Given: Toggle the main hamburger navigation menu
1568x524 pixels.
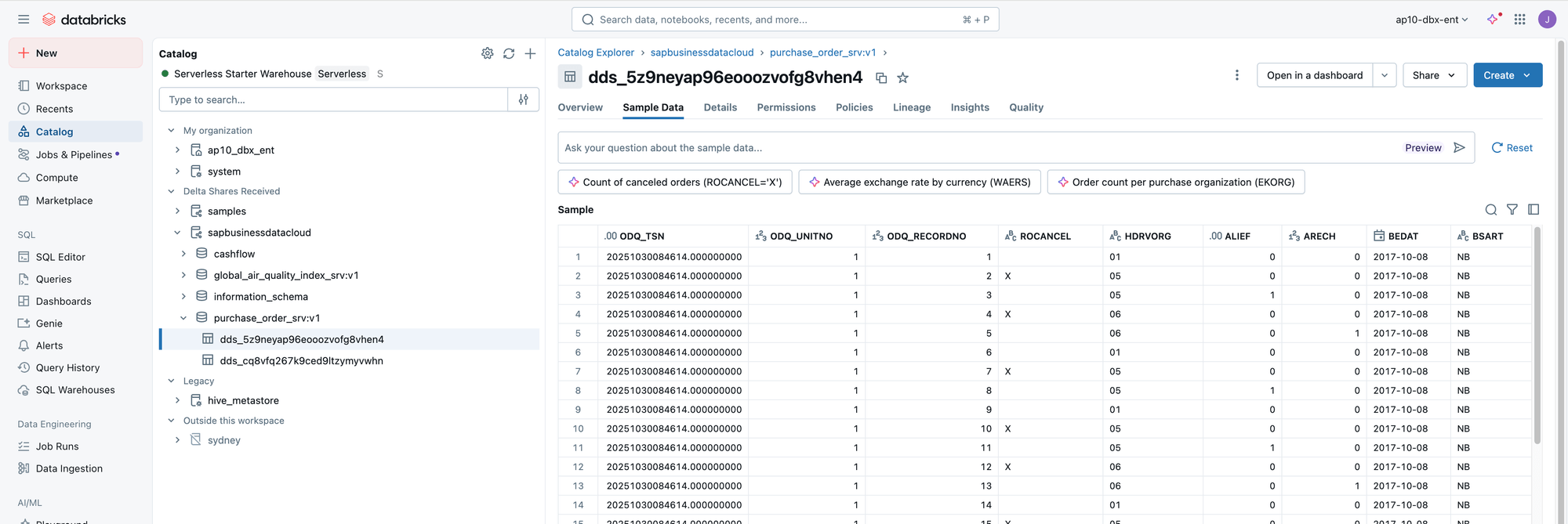Looking at the screenshot, I should [24, 20].
